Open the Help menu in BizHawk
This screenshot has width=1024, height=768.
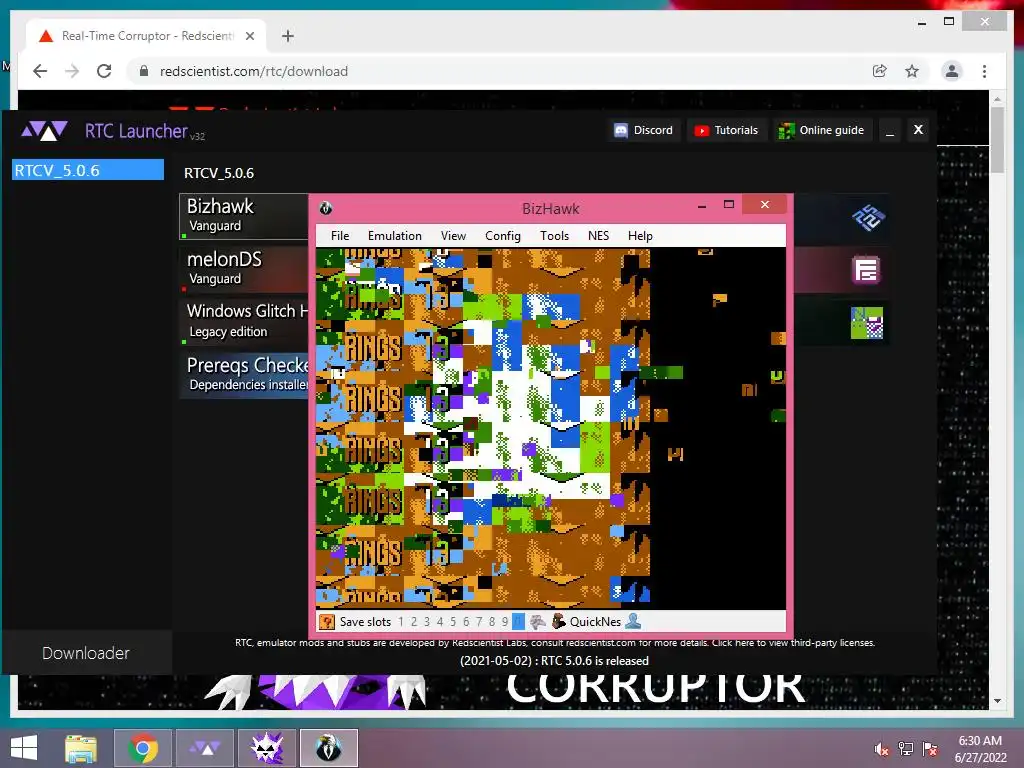pos(640,236)
